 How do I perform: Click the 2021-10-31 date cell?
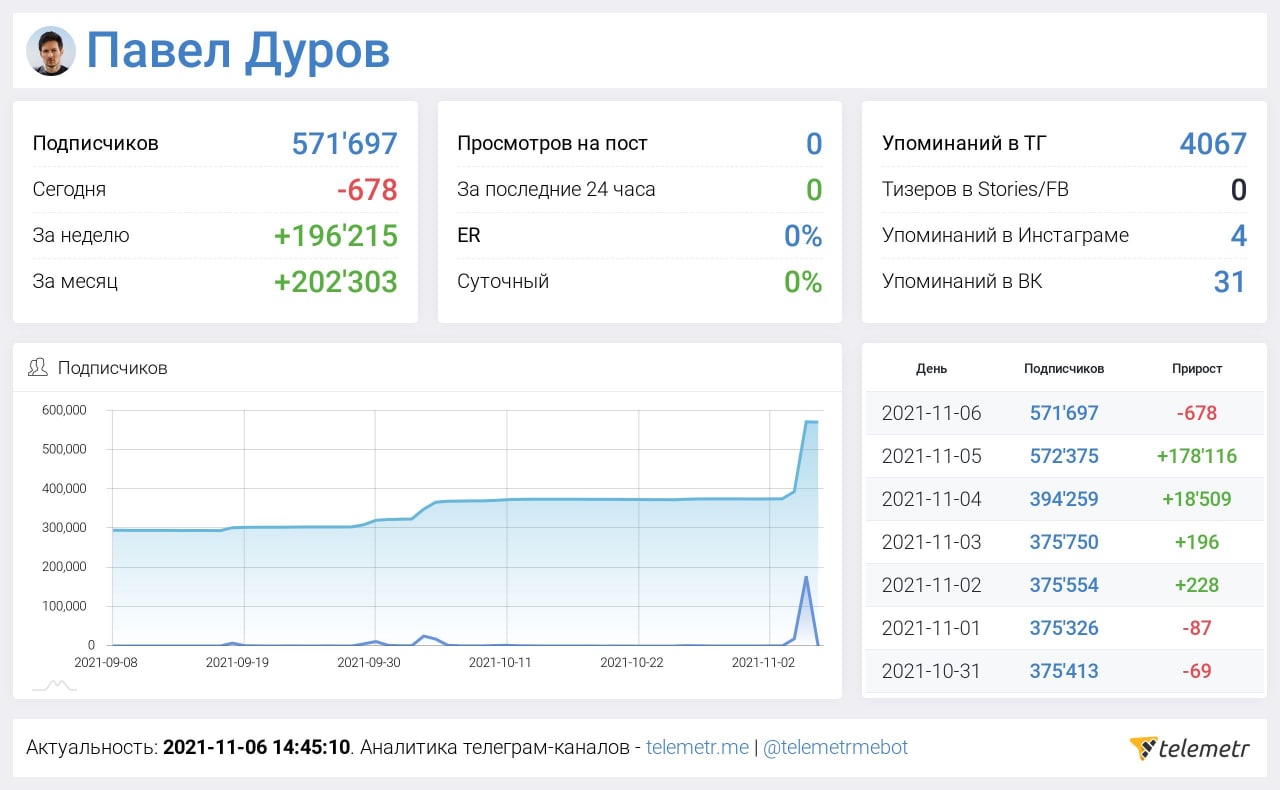[931, 671]
